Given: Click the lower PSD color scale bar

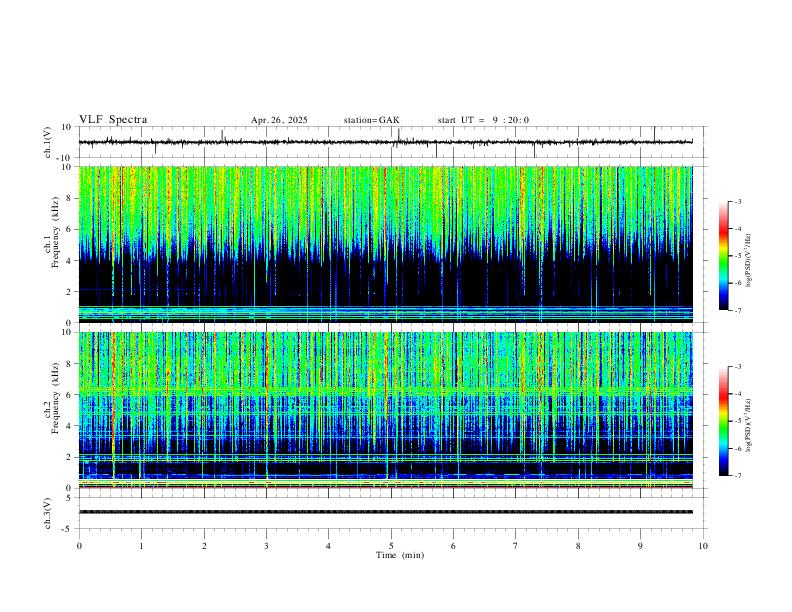Looking at the screenshot, I should [723, 421].
